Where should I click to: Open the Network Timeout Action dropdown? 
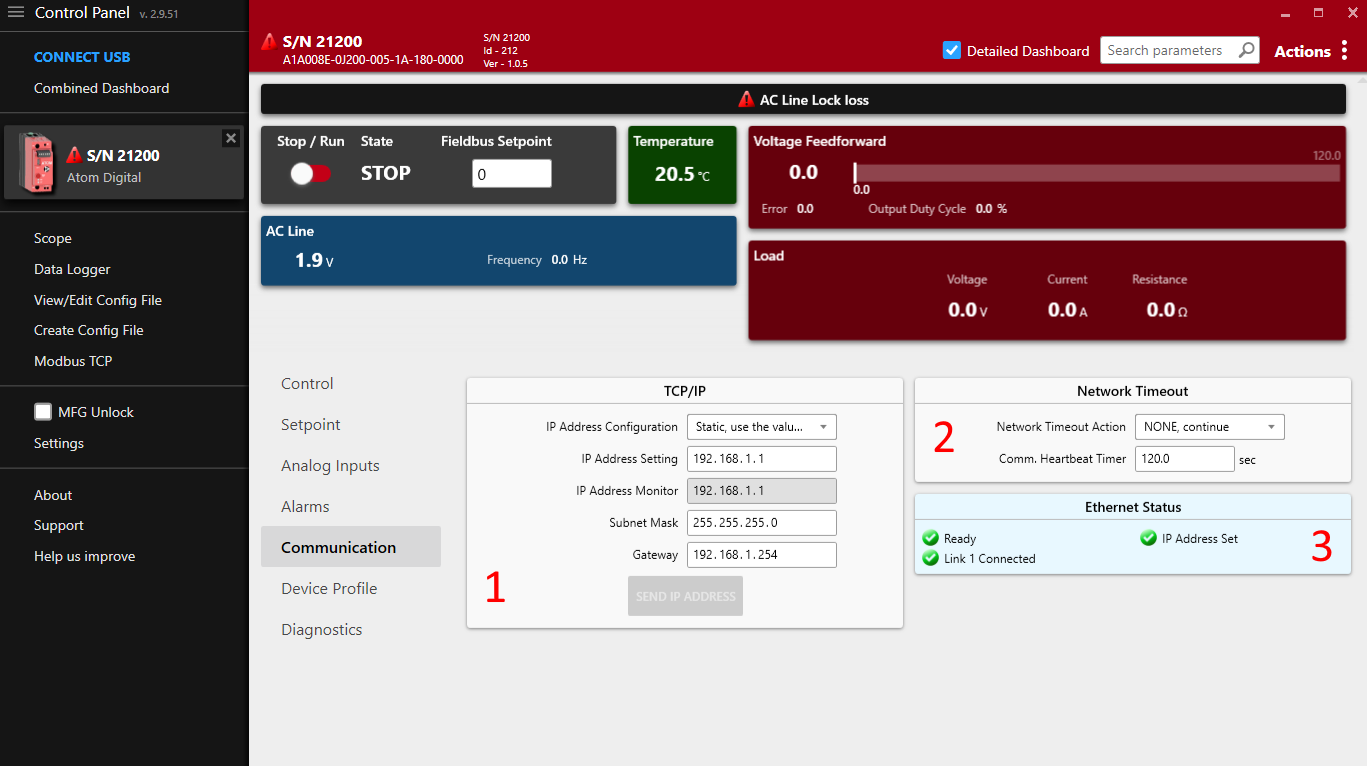pos(1209,426)
